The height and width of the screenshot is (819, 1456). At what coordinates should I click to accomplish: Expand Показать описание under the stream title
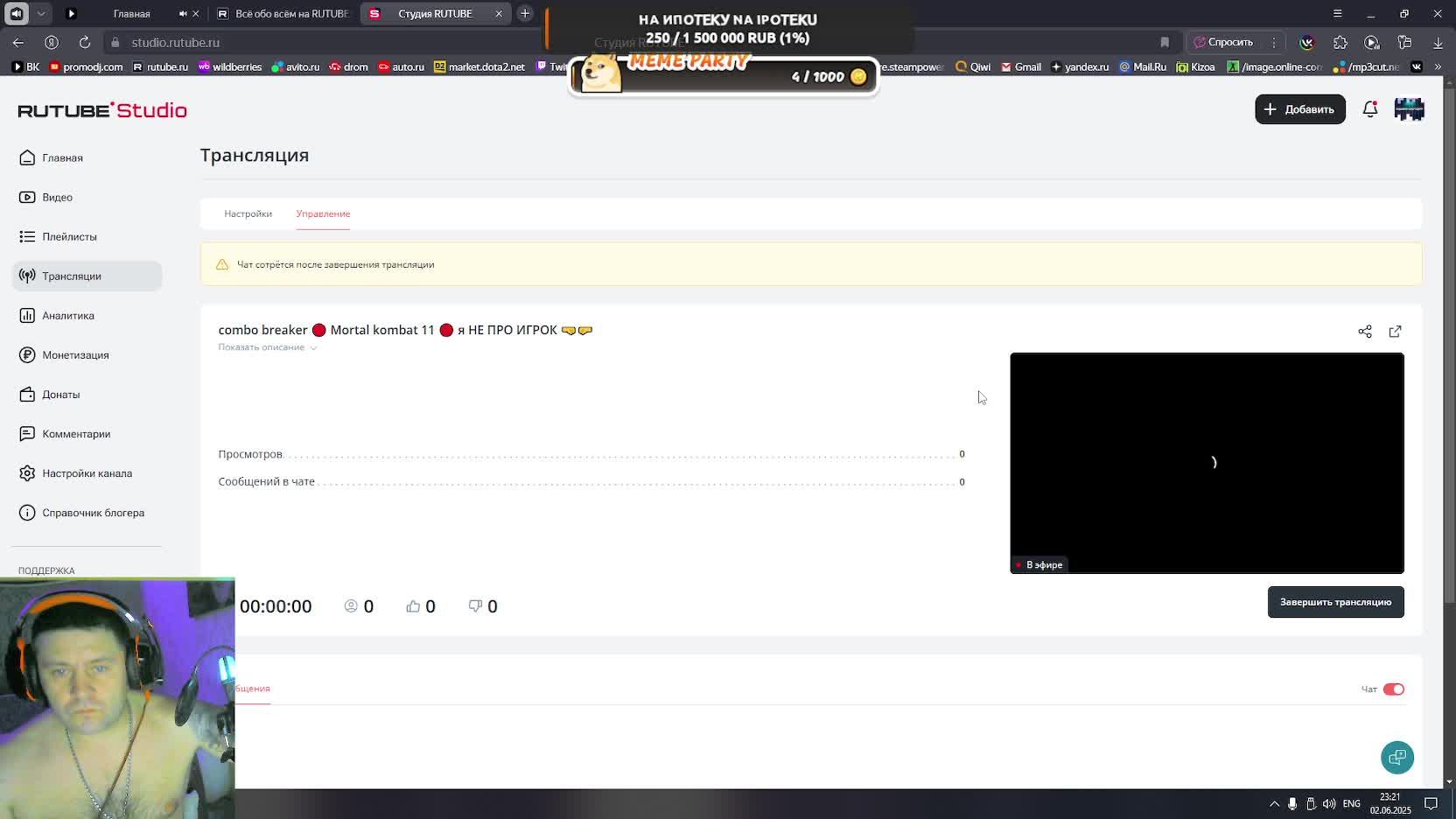pos(267,347)
